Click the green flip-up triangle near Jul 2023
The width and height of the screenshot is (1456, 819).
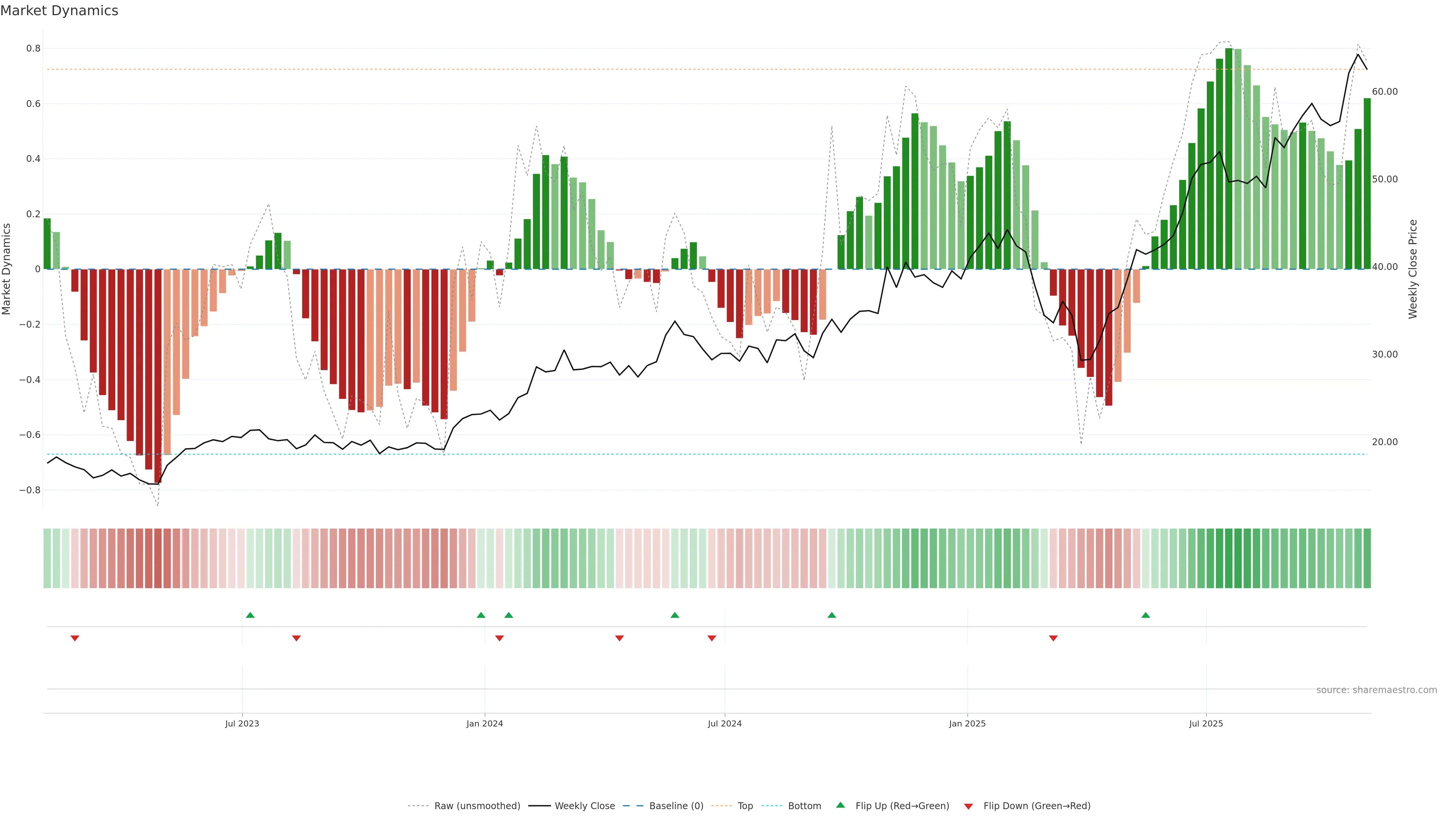click(x=250, y=615)
